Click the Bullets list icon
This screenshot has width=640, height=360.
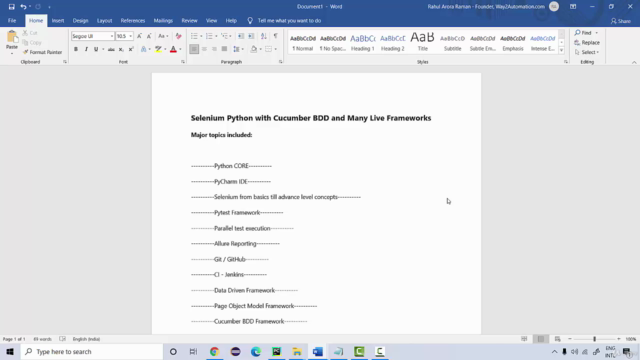coord(194,36)
